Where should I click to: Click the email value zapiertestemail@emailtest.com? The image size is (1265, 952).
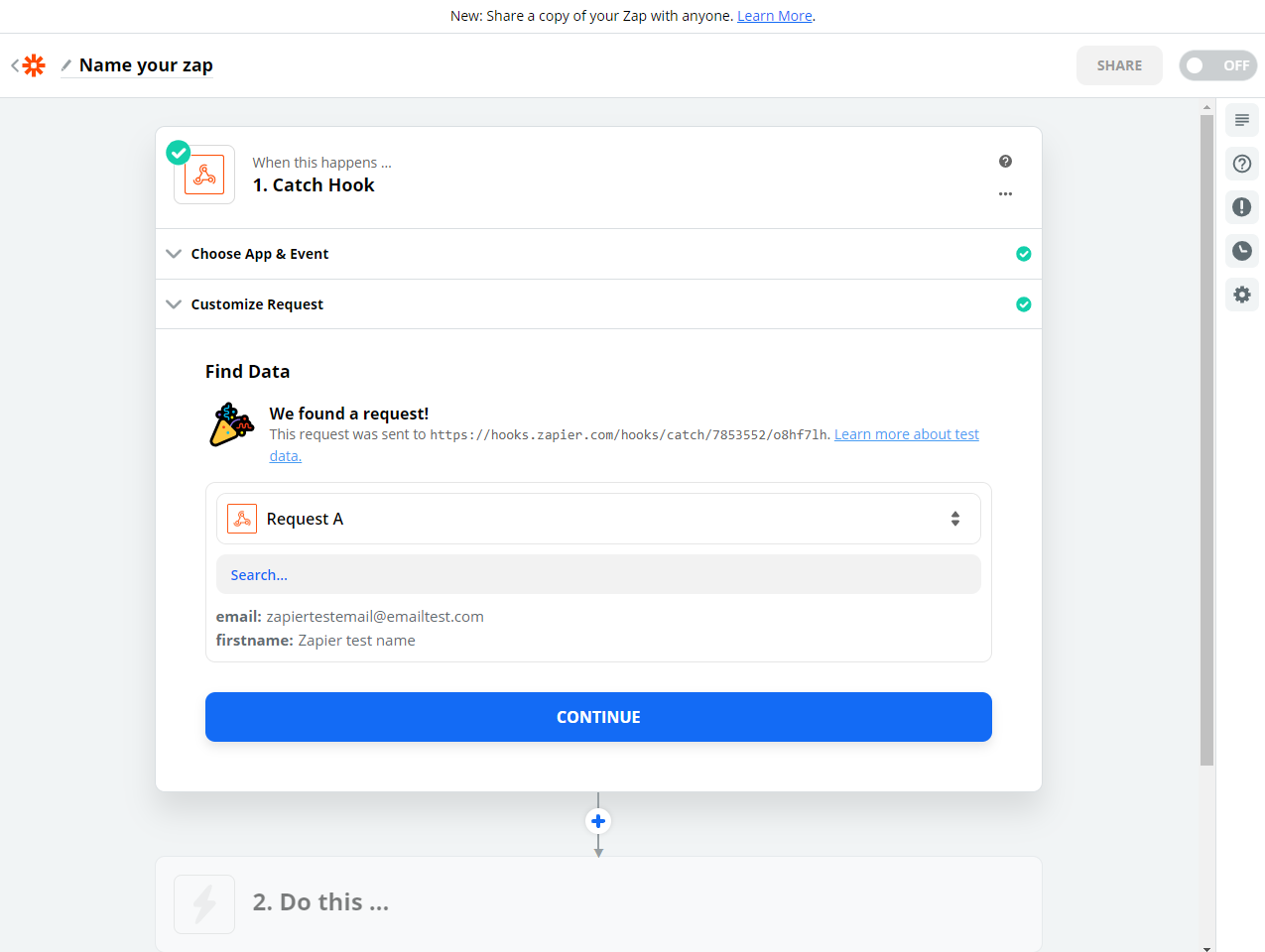[x=375, y=617]
